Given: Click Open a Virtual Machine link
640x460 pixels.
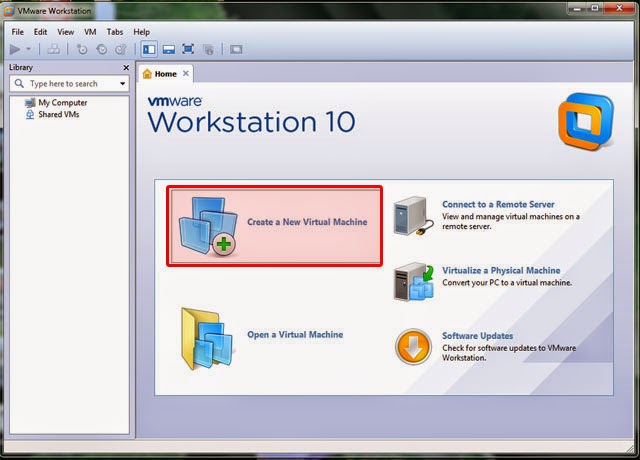Looking at the screenshot, I should tap(295, 335).
